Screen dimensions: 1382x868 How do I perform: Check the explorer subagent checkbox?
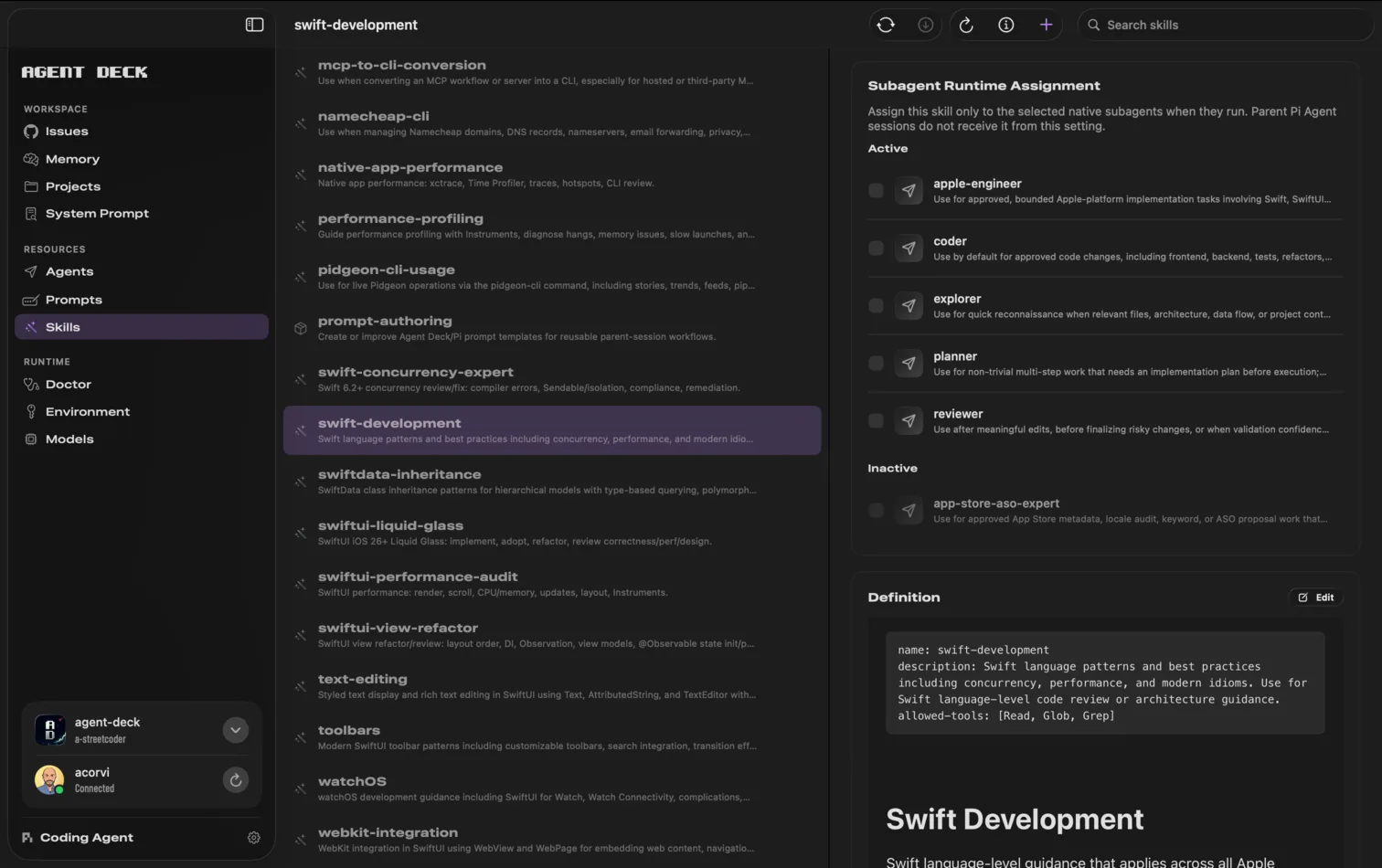(x=876, y=306)
